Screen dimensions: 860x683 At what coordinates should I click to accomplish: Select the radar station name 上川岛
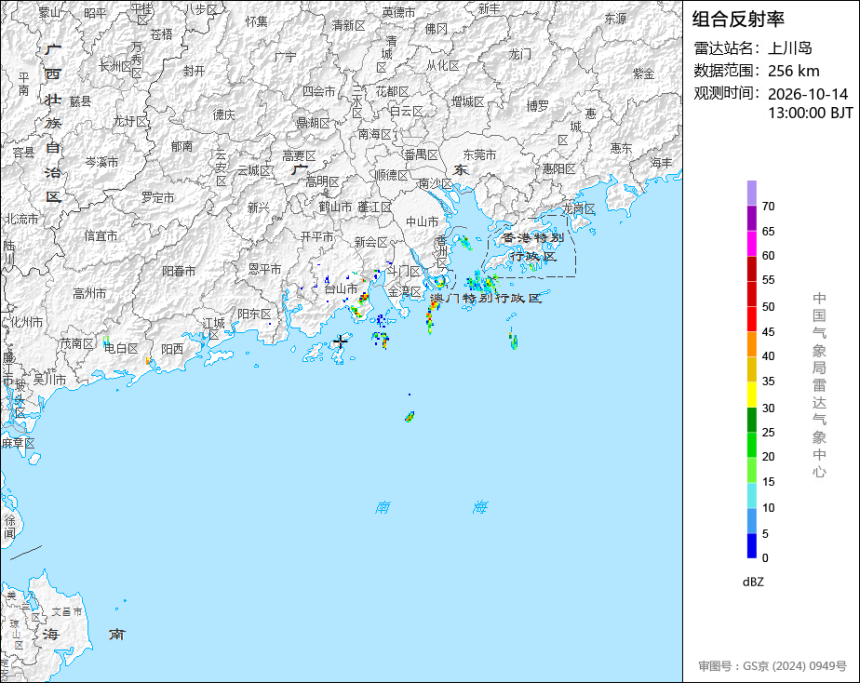pyautogui.click(x=790, y=48)
